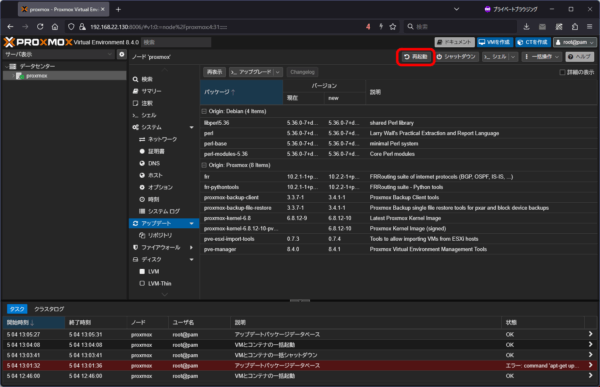Open the browser hamburger menu

click(x=589, y=26)
